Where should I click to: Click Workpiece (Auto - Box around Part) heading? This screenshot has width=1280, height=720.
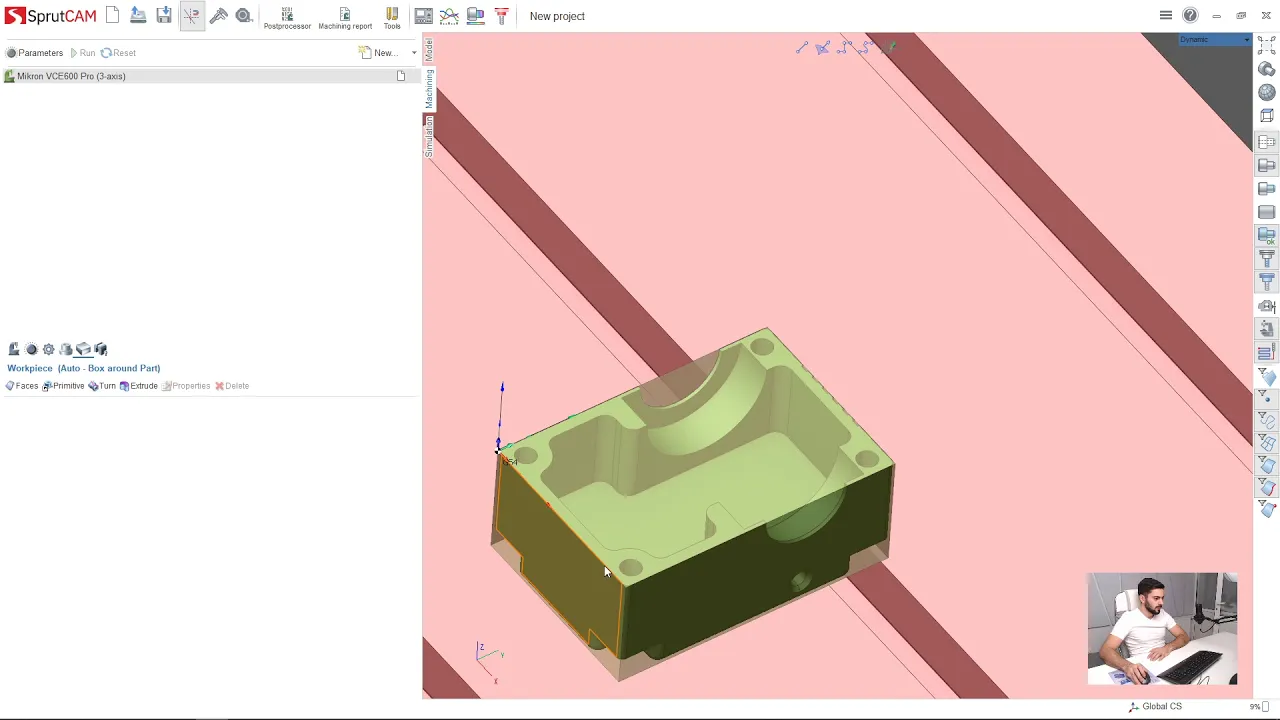(x=83, y=368)
